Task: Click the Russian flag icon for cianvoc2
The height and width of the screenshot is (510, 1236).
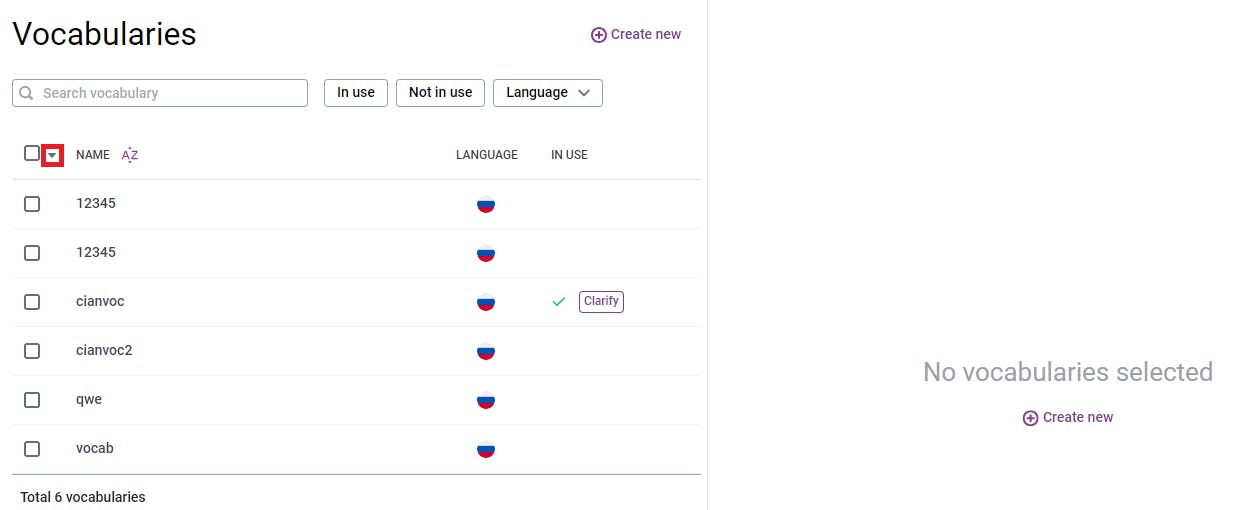Action: [486, 351]
